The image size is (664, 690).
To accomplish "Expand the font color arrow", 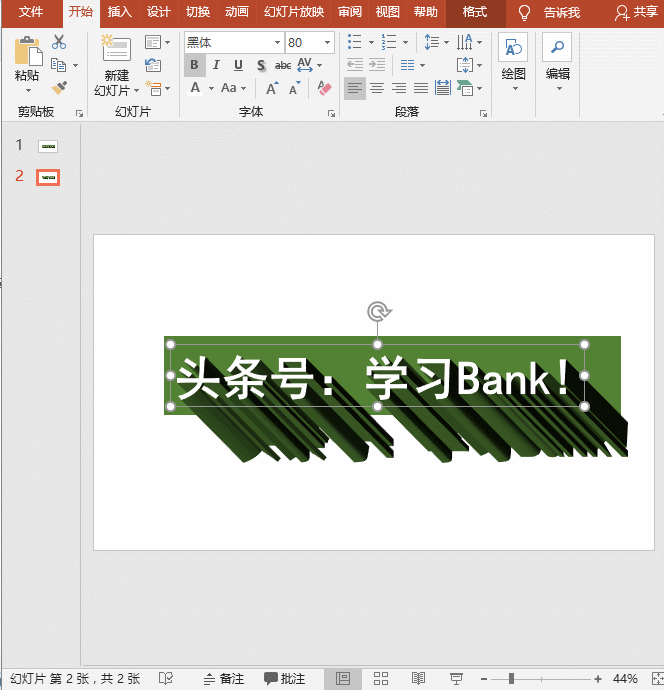I will (x=211, y=88).
